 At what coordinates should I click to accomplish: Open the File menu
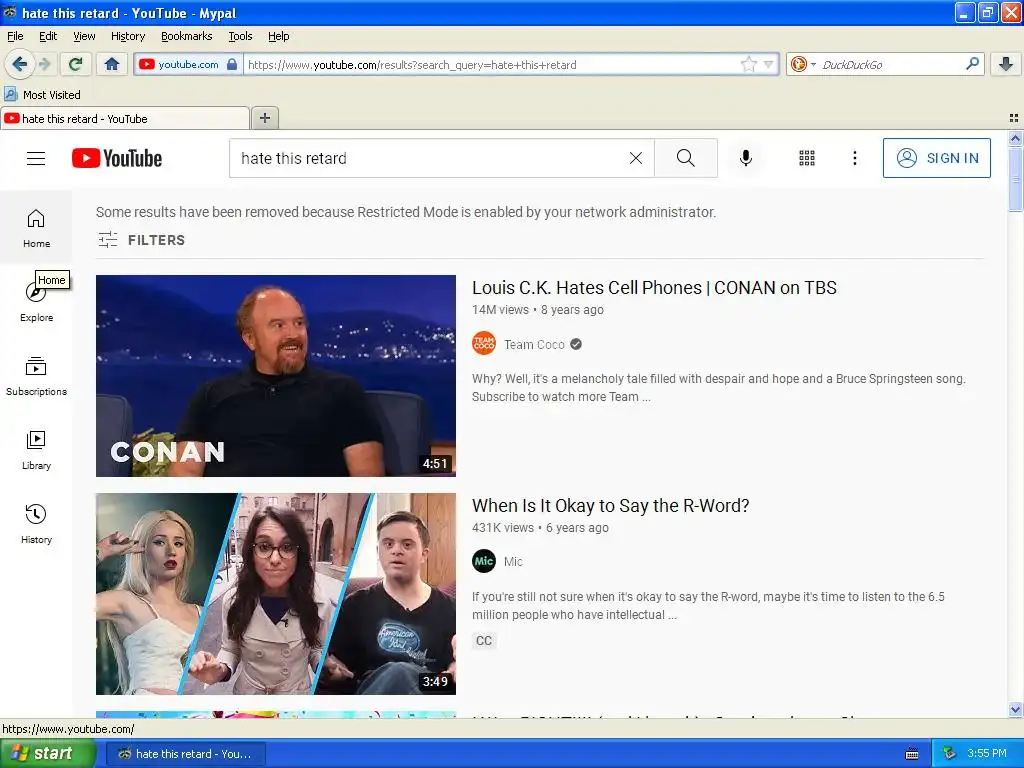[15, 36]
